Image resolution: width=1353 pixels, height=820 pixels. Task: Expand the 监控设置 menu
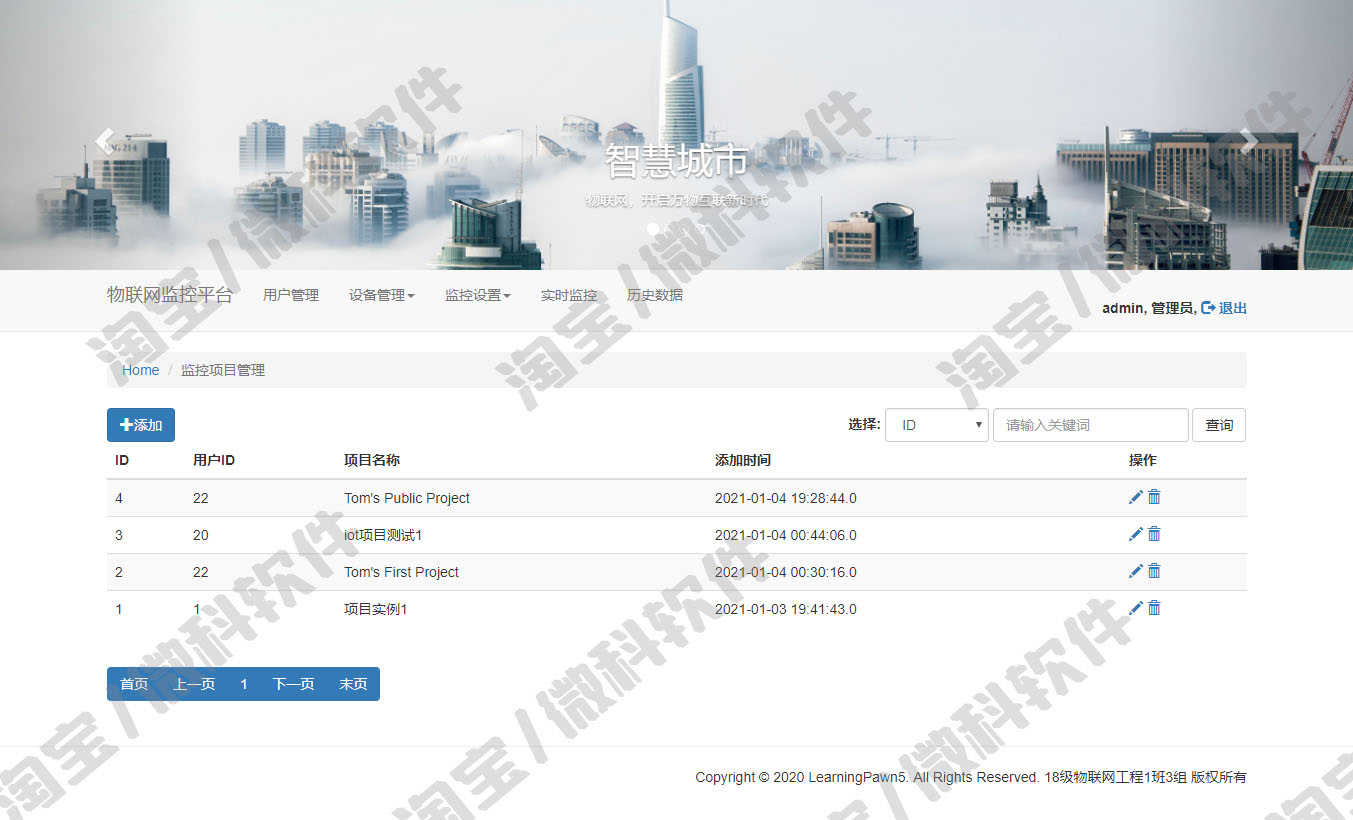click(478, 295)
